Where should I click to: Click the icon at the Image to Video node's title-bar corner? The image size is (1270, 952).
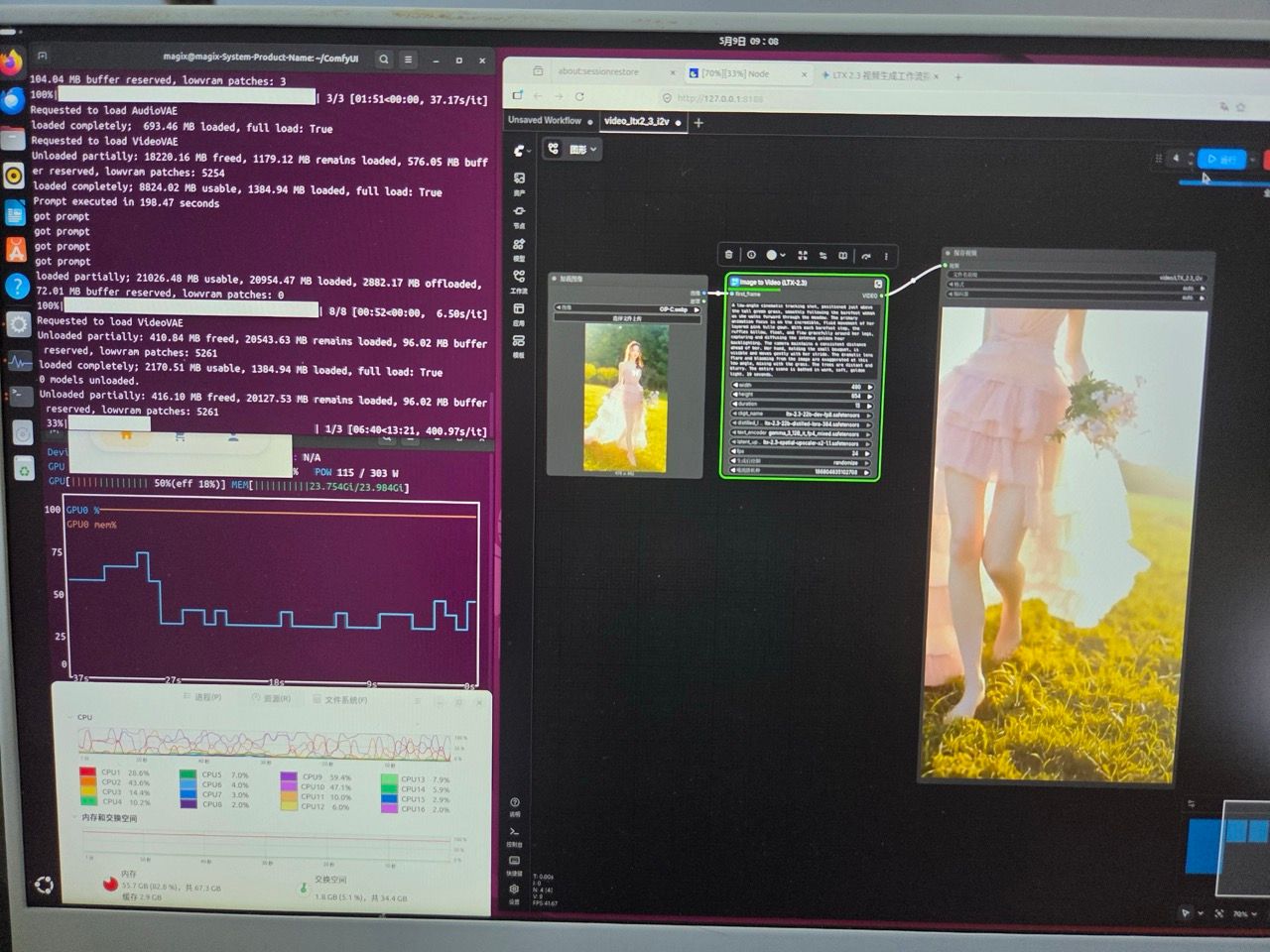877,283
